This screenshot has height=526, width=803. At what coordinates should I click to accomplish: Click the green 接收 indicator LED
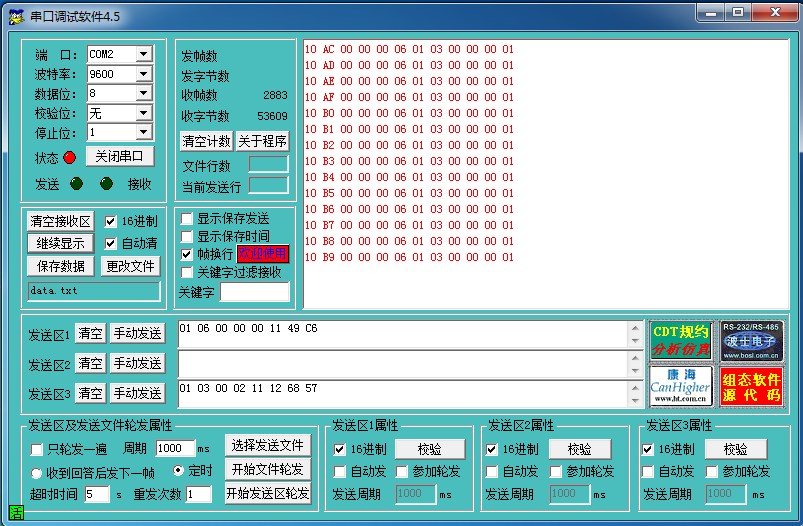(x=106, y=184)
